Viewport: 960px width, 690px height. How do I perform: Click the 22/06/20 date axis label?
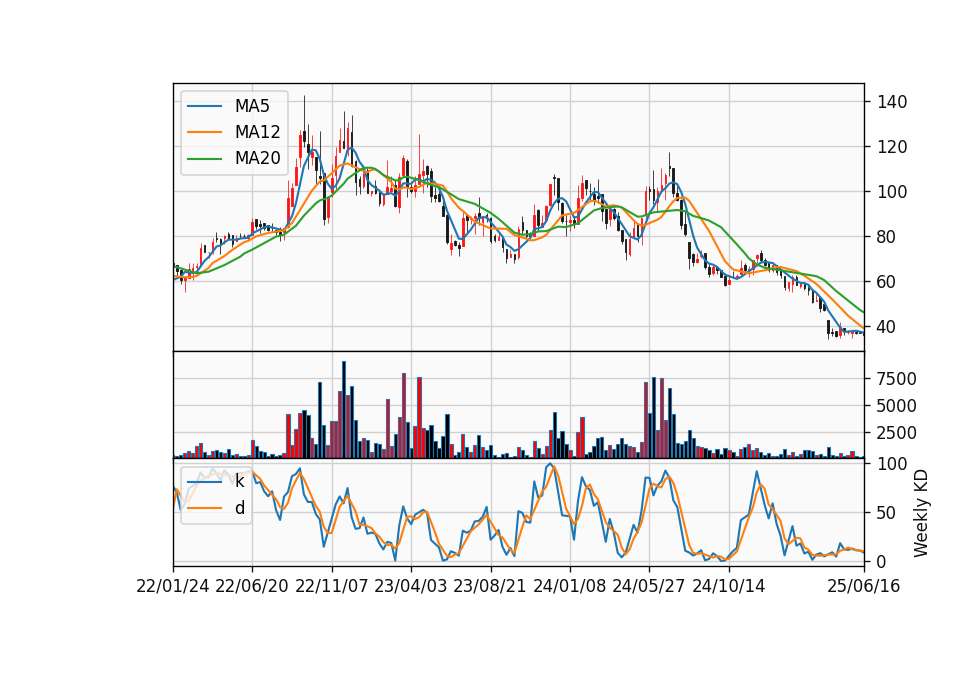(x=252, y=586)
